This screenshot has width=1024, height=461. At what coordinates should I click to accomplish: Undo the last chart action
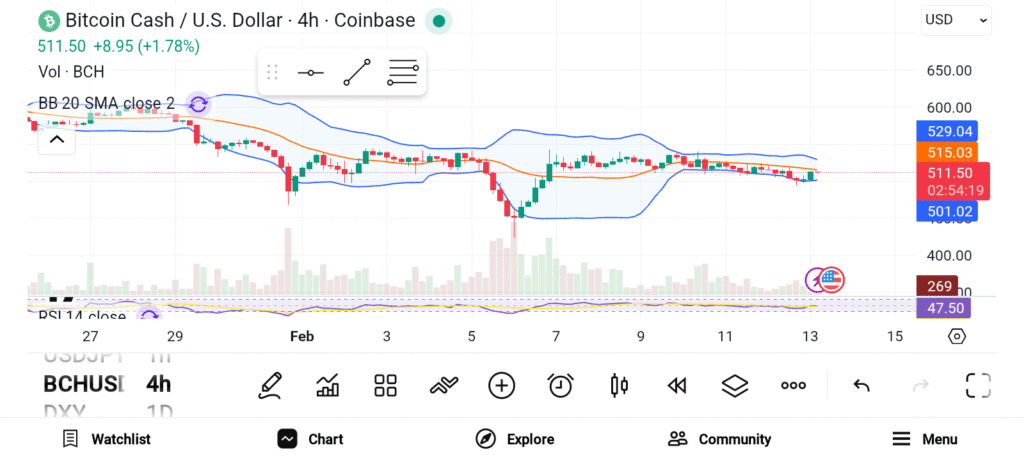[861, 385]
